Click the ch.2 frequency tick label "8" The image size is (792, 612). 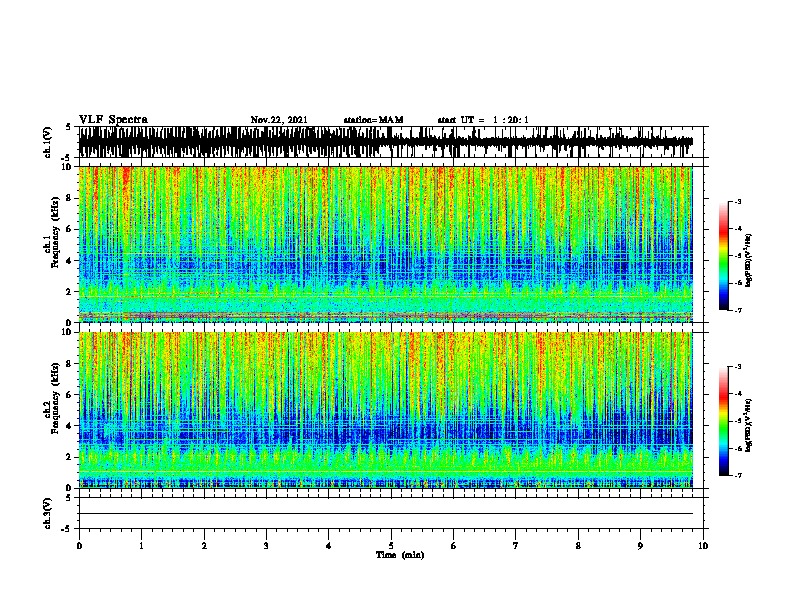(x=69, y=364)
